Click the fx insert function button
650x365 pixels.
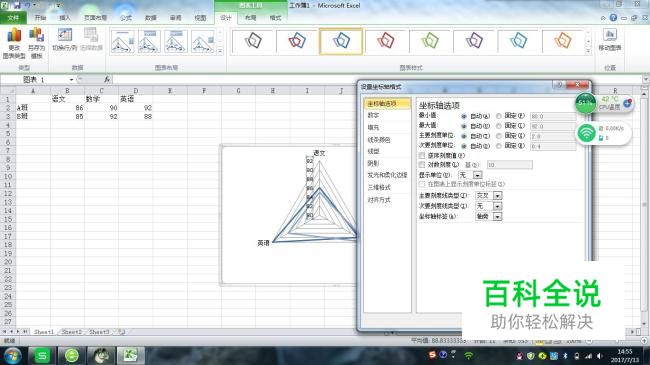(x=107, y=79)
